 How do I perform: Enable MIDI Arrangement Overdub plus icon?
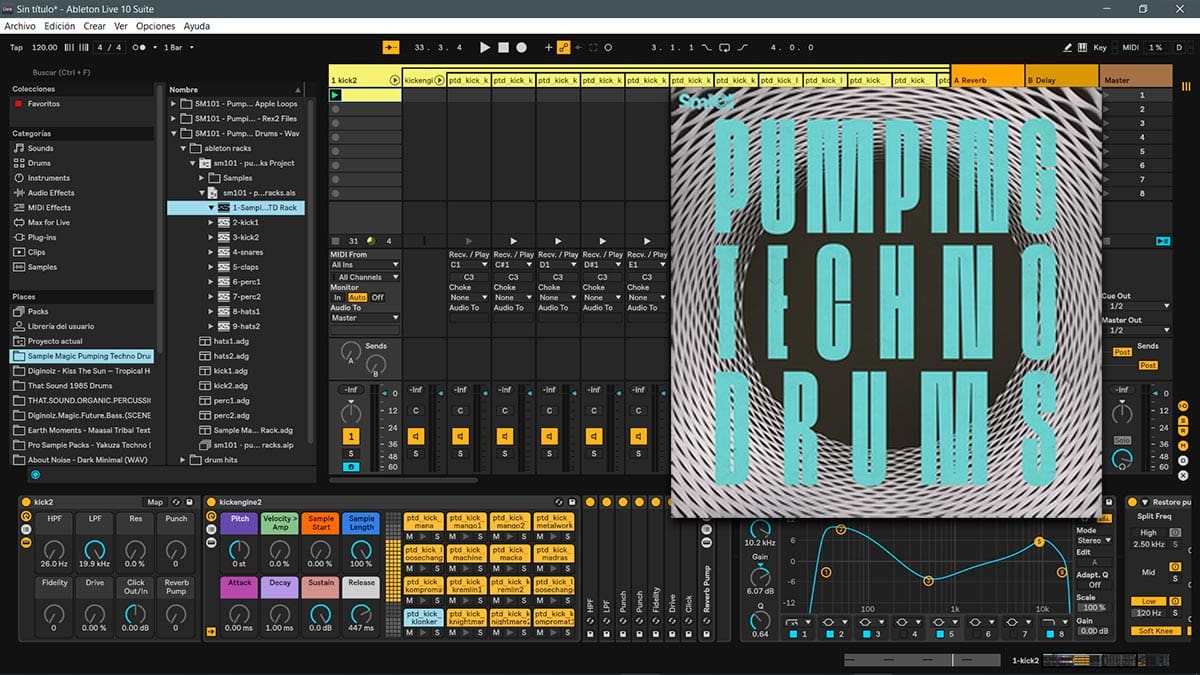(x=548, y=47)
